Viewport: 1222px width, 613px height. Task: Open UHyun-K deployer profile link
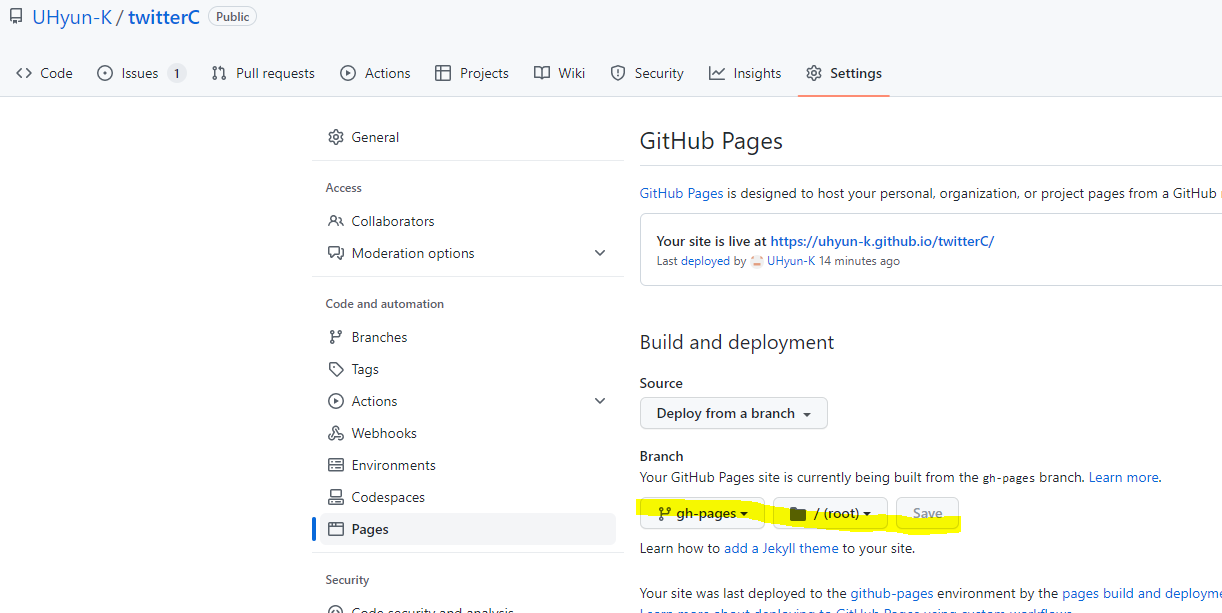791,261
